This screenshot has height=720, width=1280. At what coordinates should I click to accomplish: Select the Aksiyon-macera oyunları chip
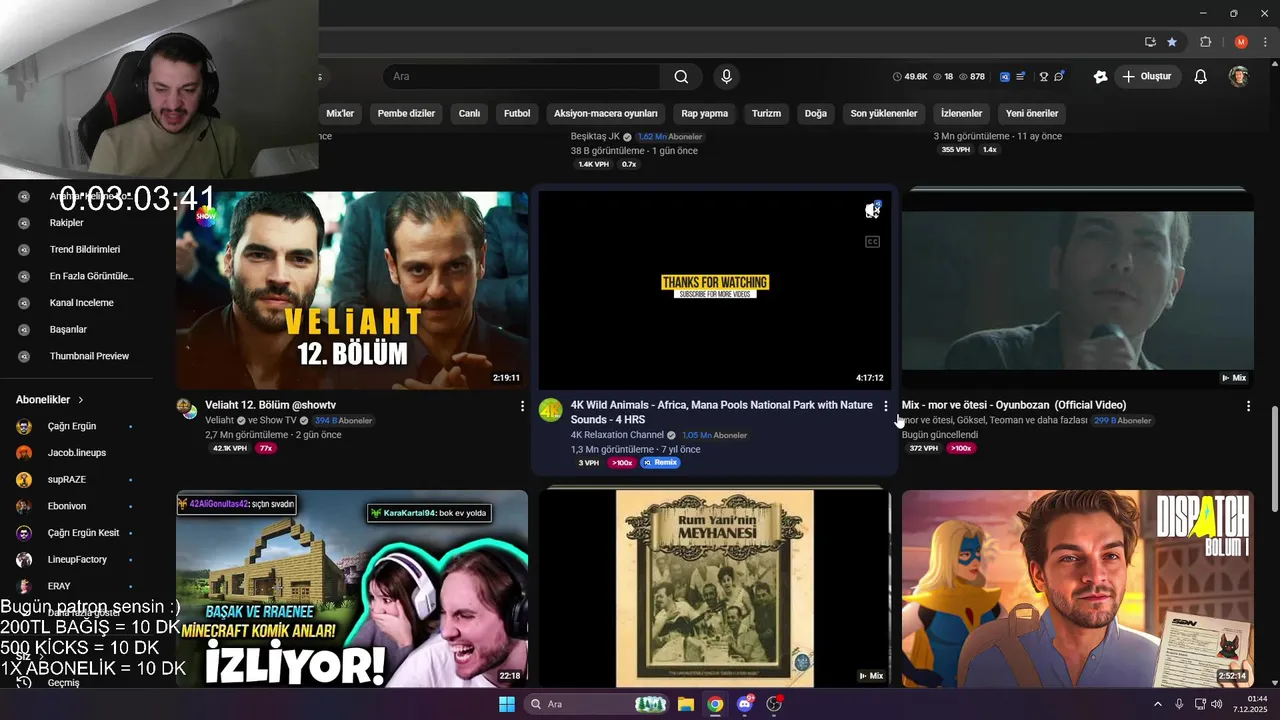[606, 113]
